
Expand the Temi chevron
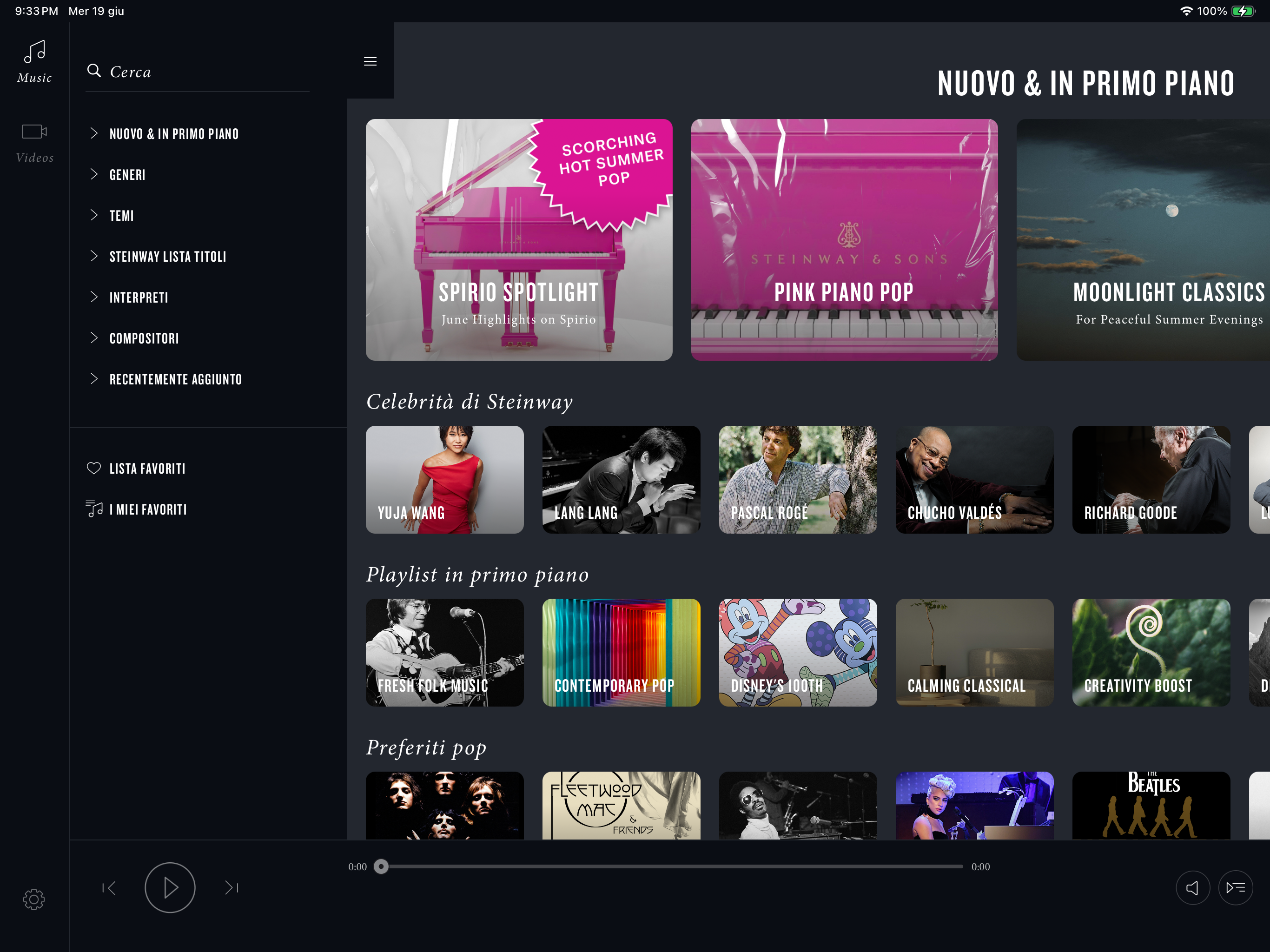[x=94, y=215]
